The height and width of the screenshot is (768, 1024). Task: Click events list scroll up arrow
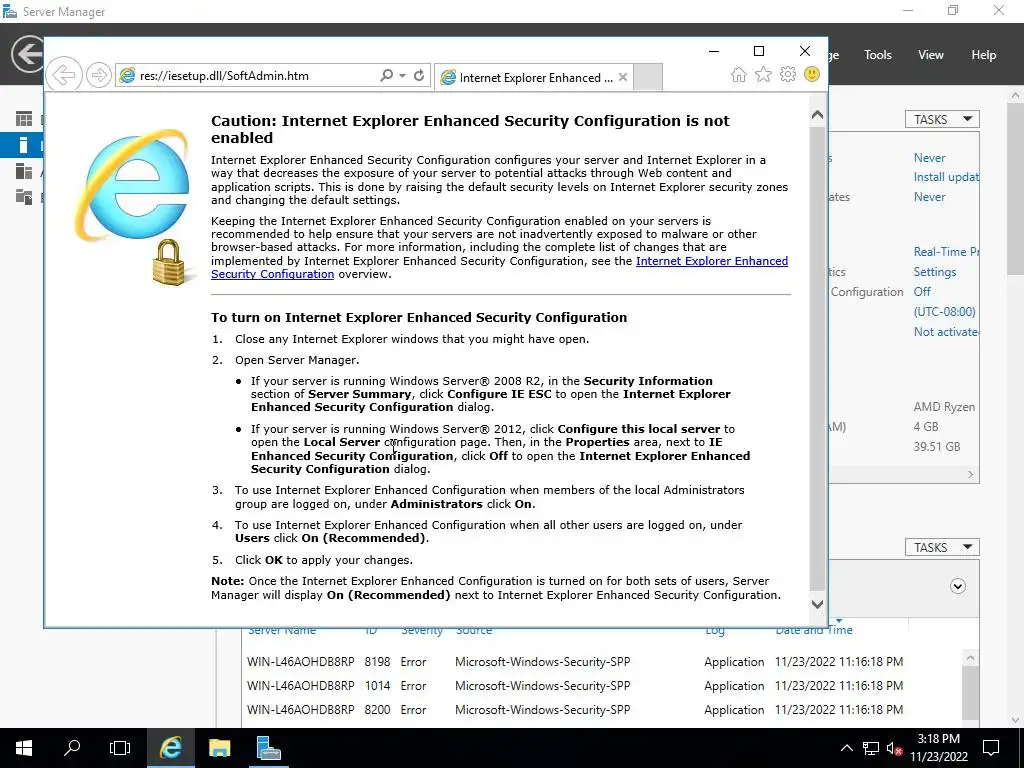(x=970, y=658)
